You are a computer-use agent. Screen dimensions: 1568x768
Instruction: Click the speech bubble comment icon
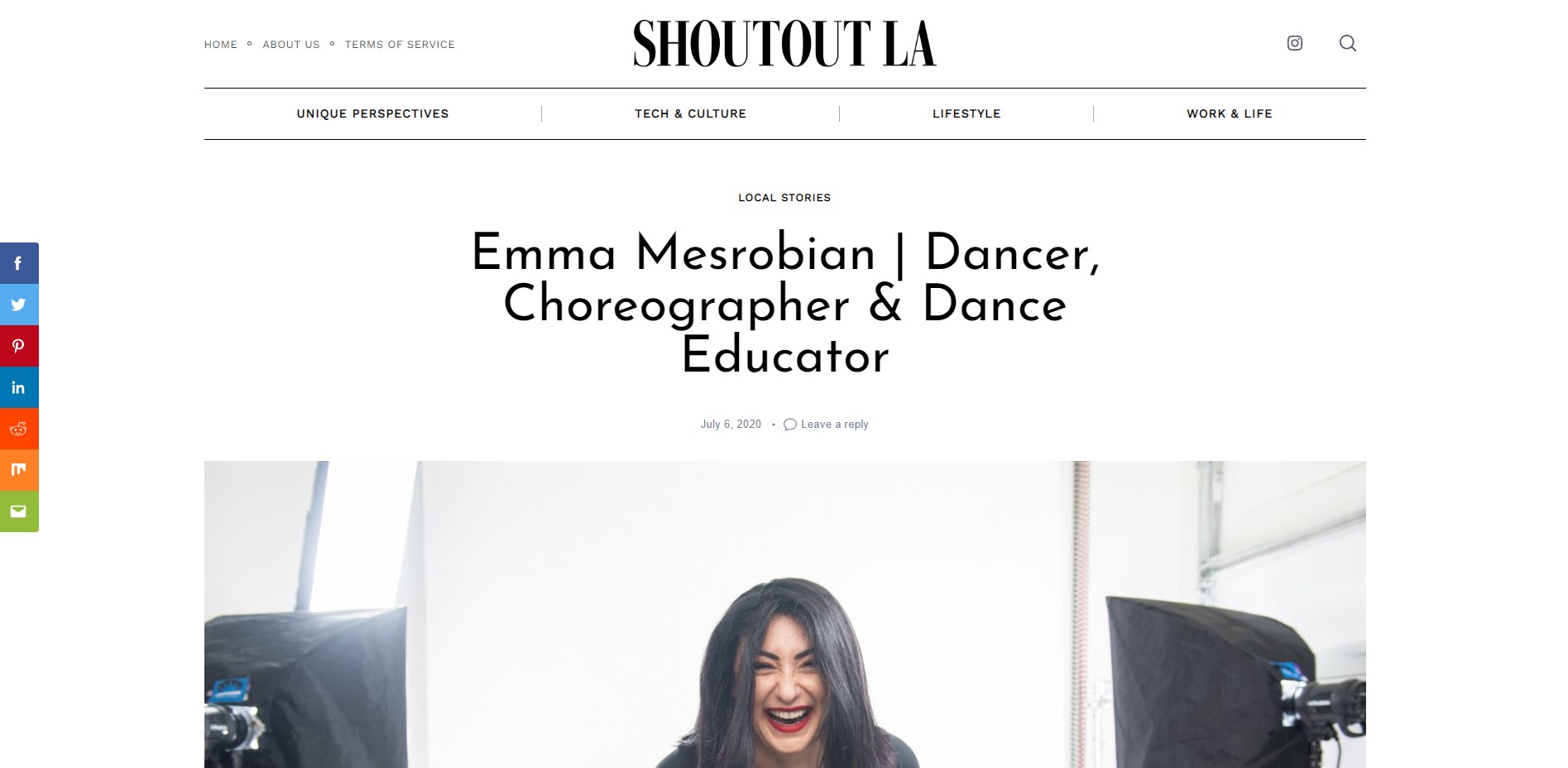tap(790, 425)
